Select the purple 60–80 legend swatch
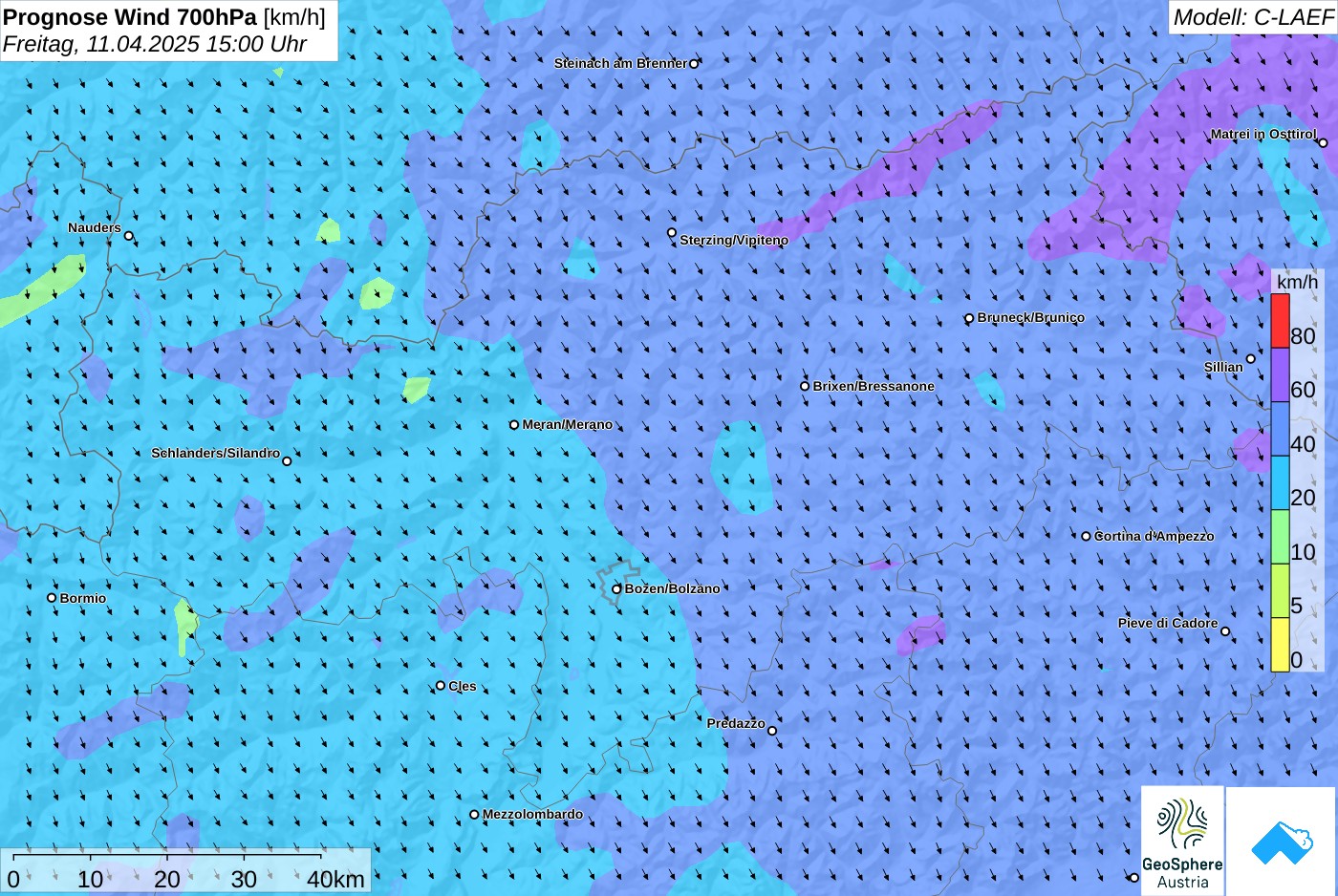This screenshot has height=896, width=1338. click(1280, 374)
